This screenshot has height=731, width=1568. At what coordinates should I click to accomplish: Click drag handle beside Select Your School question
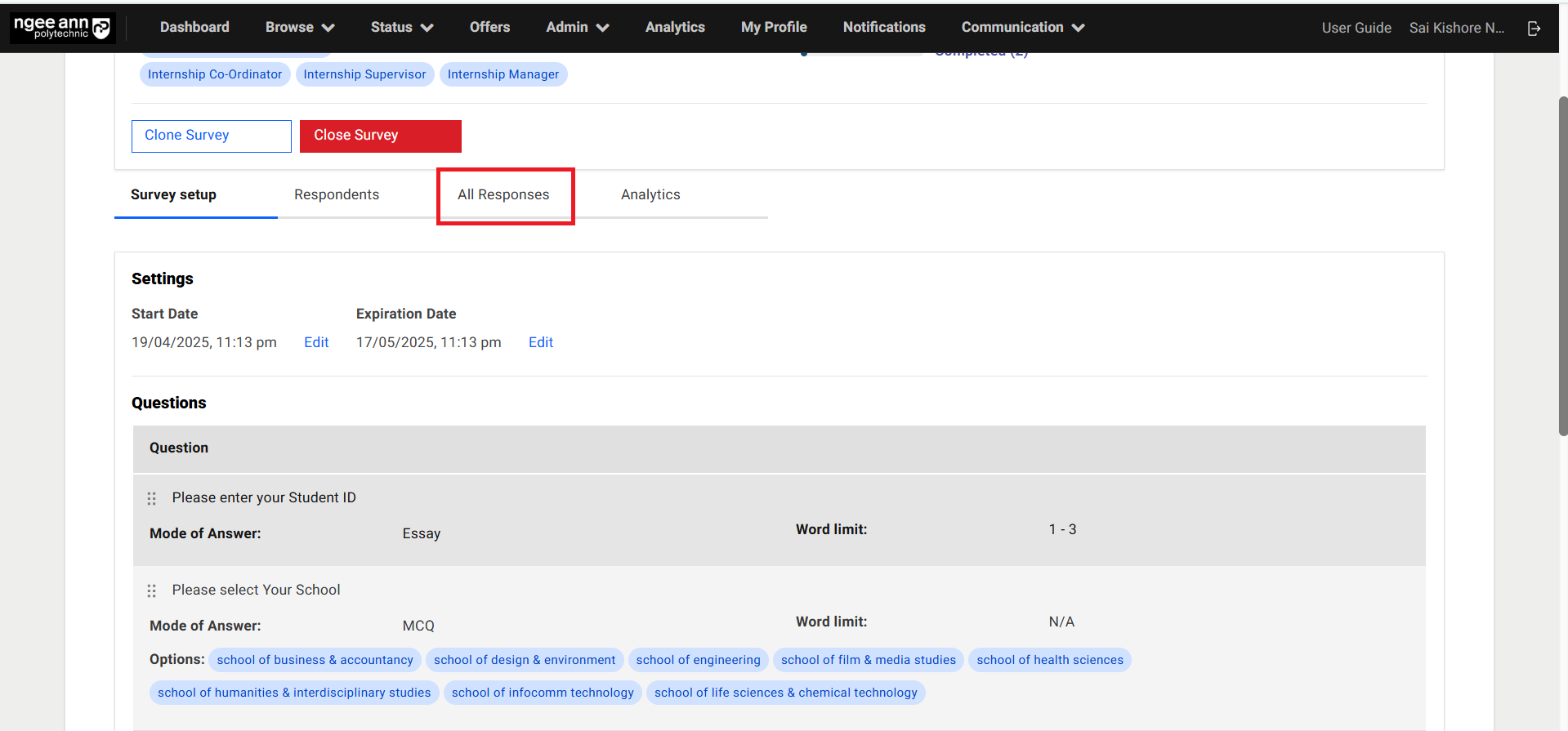(151, 591)
